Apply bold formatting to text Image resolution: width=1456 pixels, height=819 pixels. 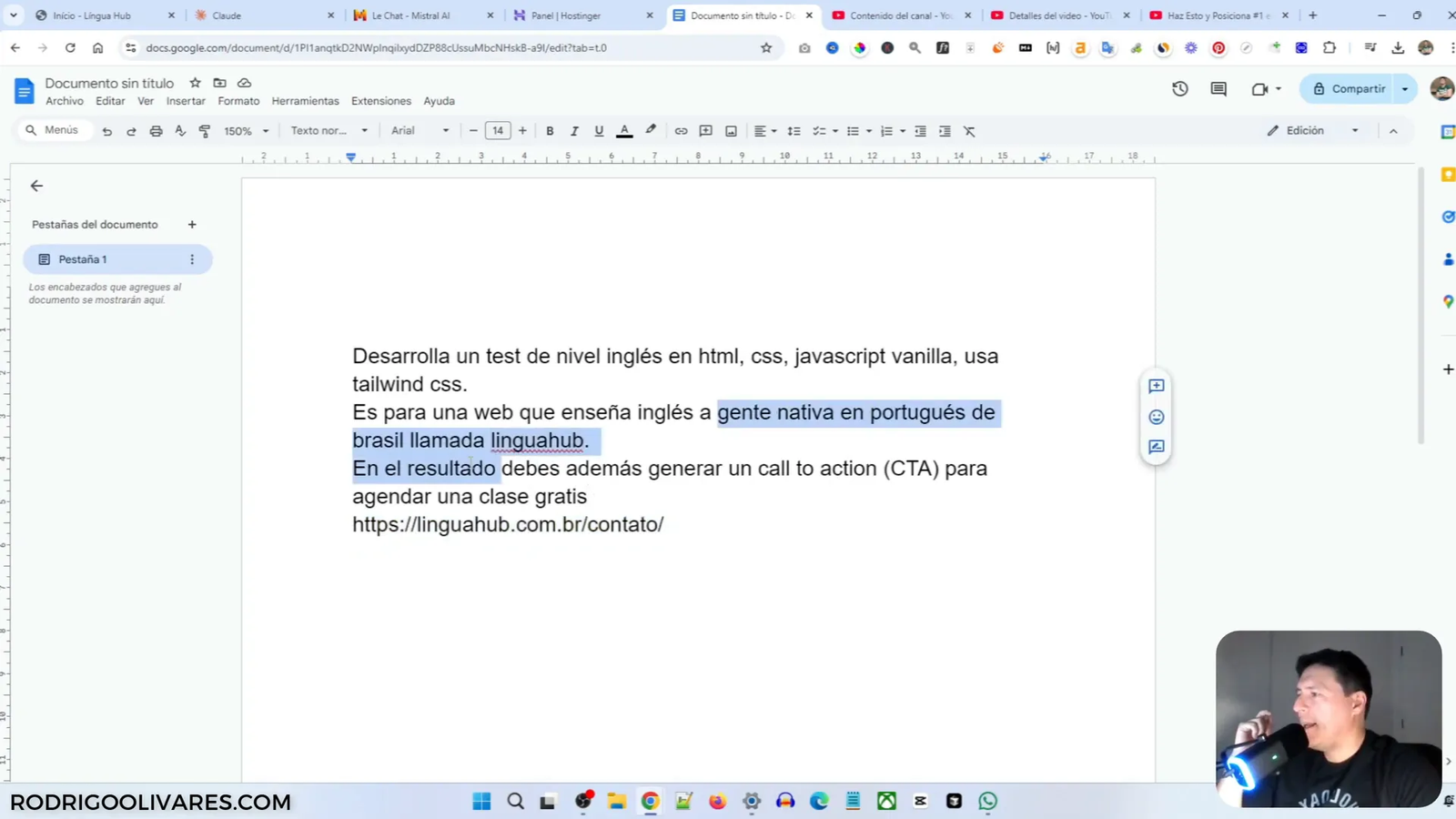click(x=550, y=130)
